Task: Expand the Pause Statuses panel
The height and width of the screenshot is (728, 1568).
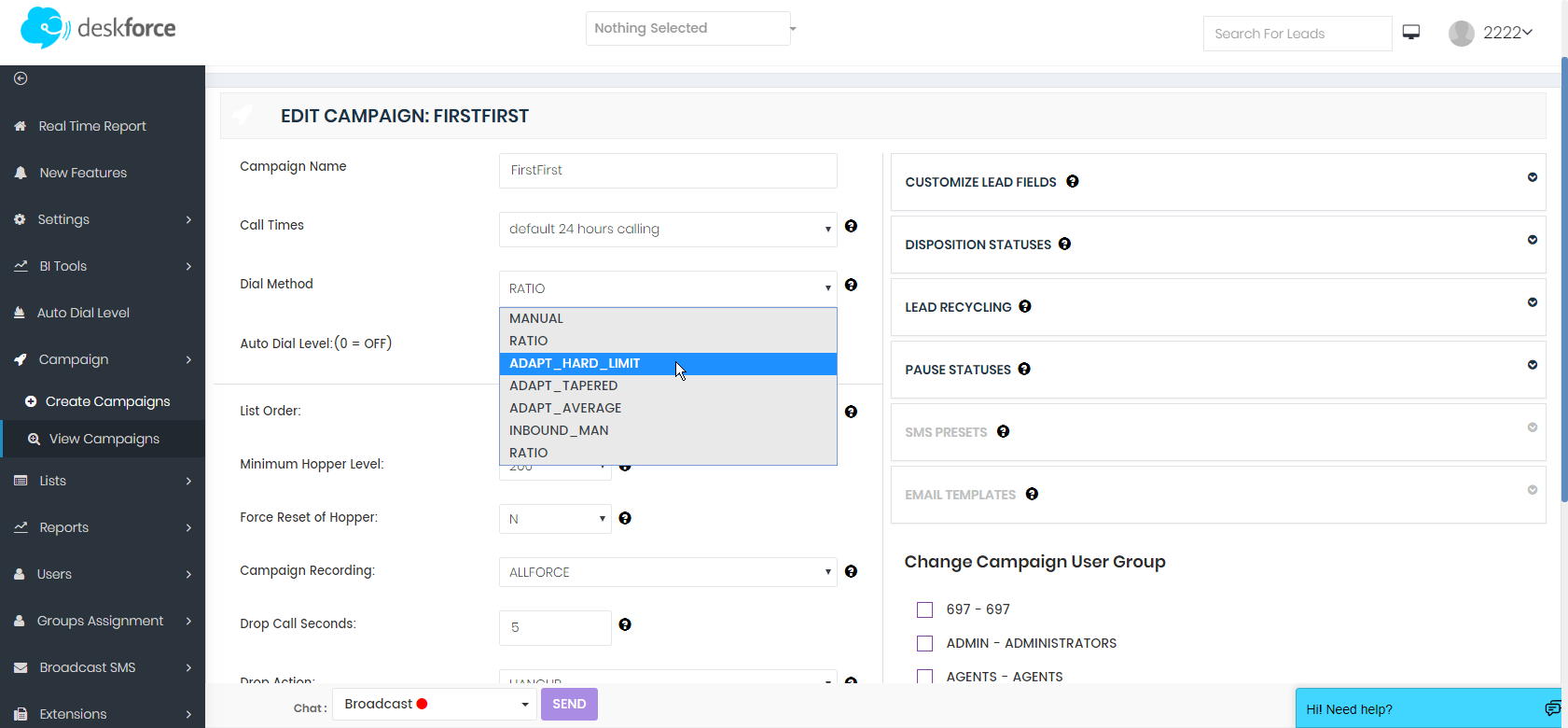Action: click(x=1532, y=365)
